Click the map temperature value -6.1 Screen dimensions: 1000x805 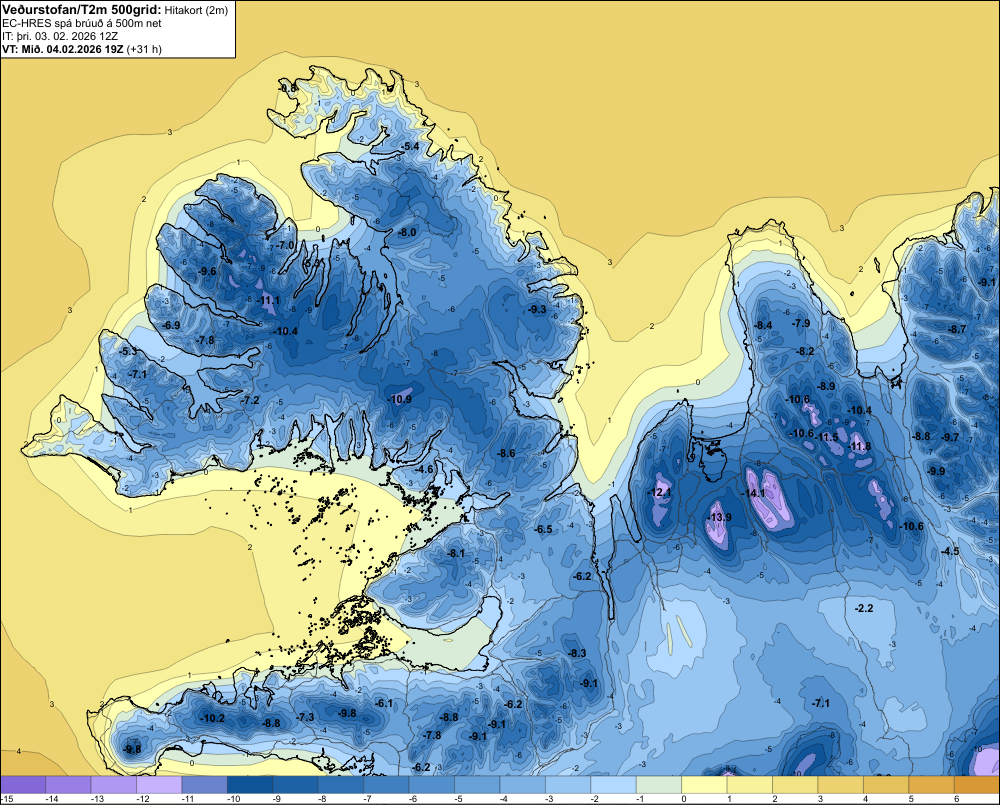click(385, 704)
